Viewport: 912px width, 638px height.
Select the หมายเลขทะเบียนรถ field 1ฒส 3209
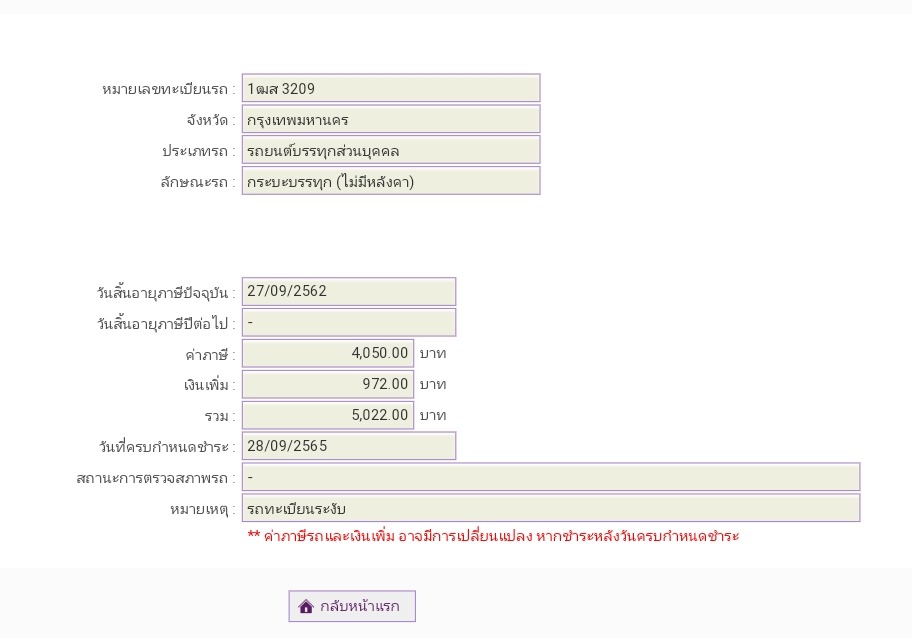click(391, 88)
